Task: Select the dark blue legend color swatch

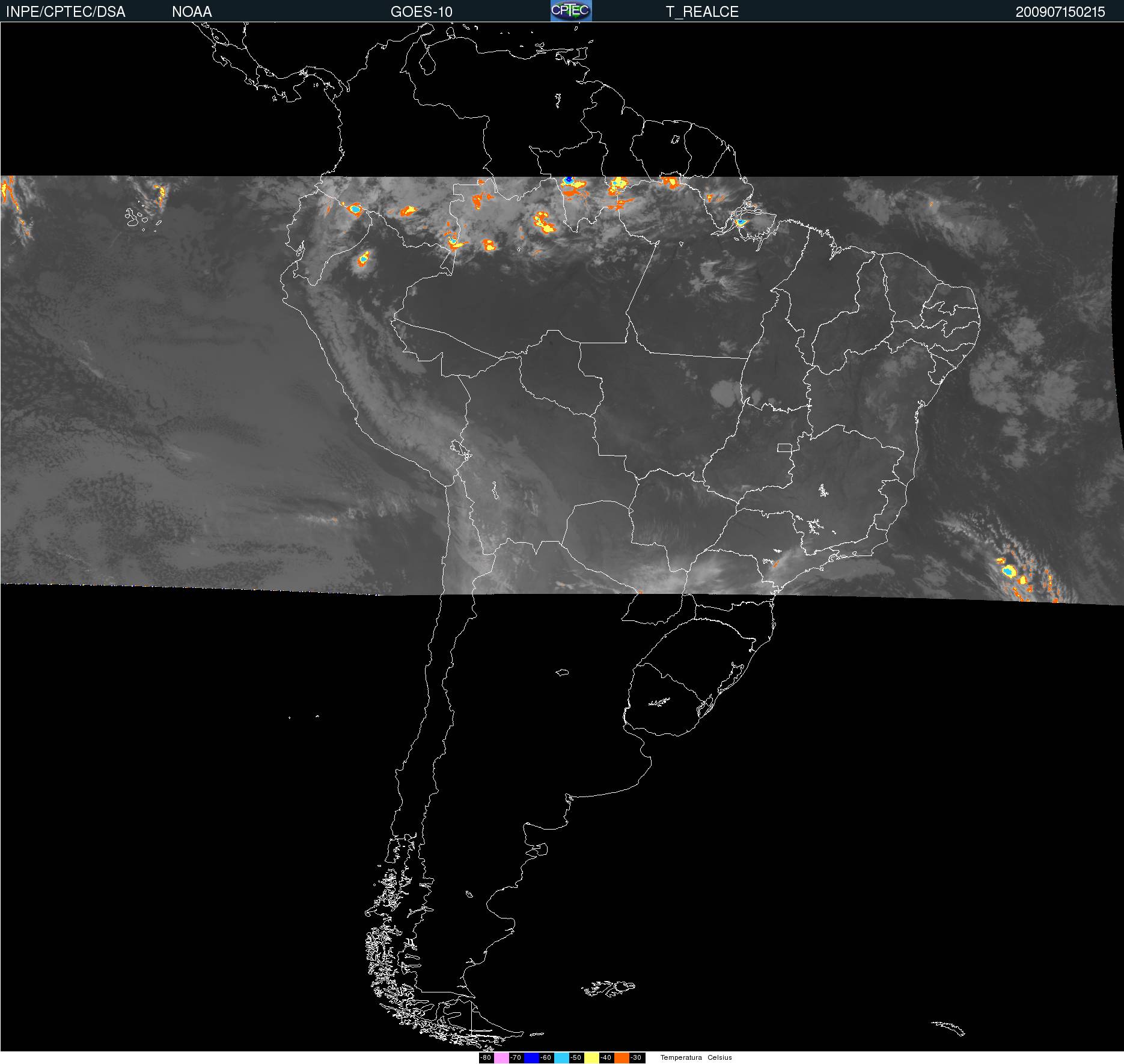Action: pos(531,1057)
